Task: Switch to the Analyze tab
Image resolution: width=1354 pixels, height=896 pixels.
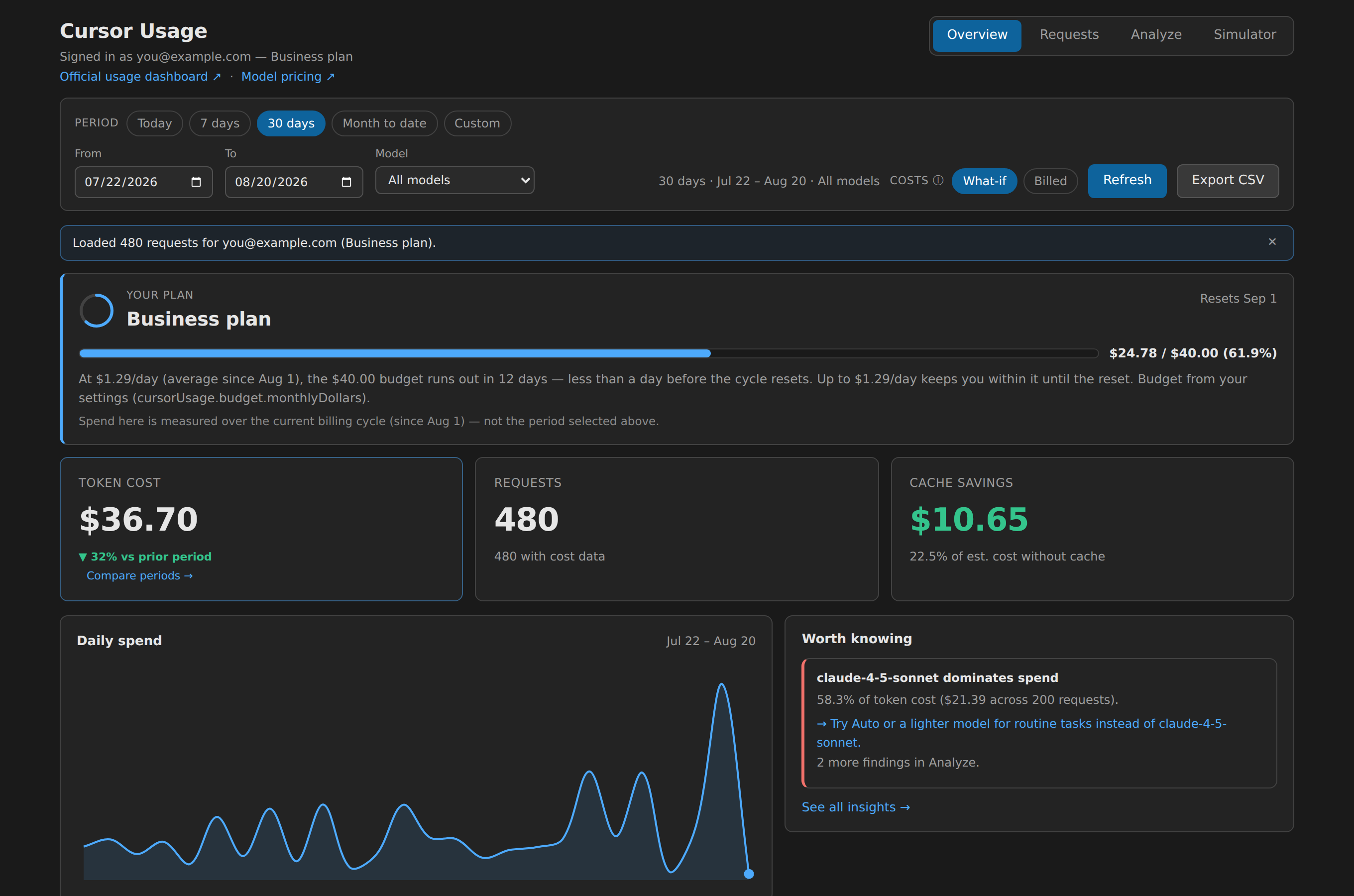Action: (x=1156, y=35)
